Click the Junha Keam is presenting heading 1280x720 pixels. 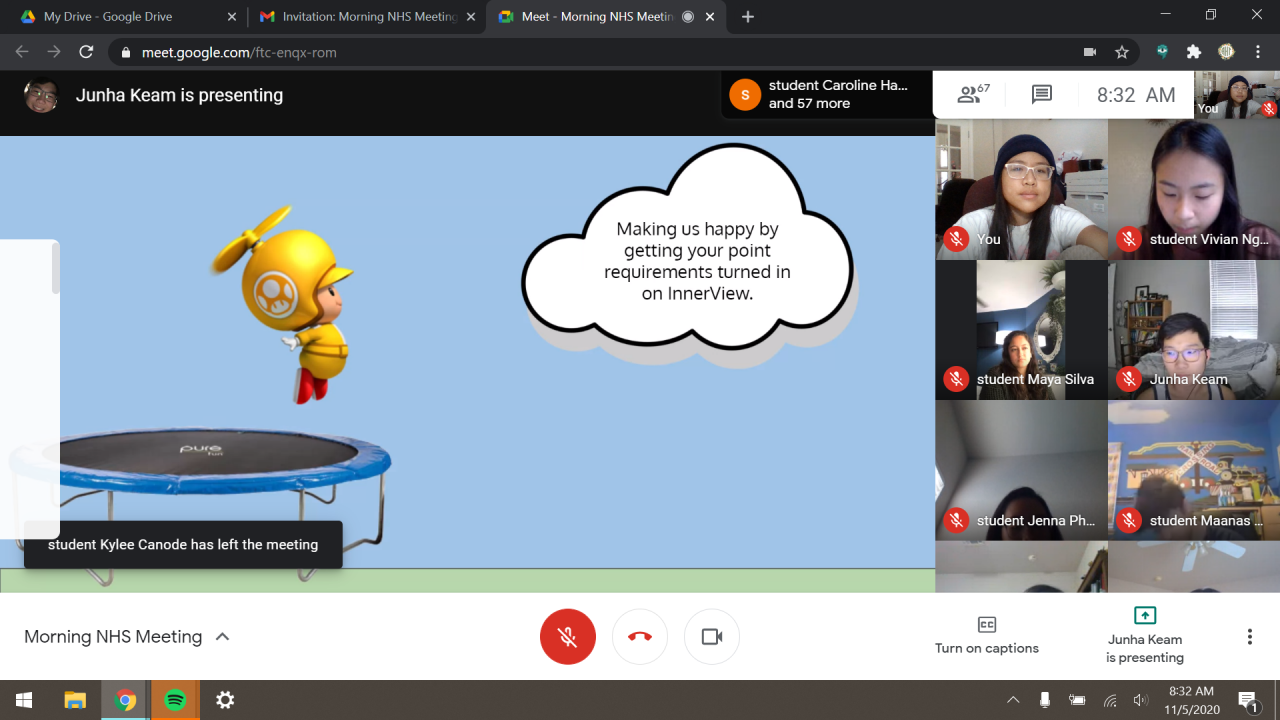[x=179, y=95]
